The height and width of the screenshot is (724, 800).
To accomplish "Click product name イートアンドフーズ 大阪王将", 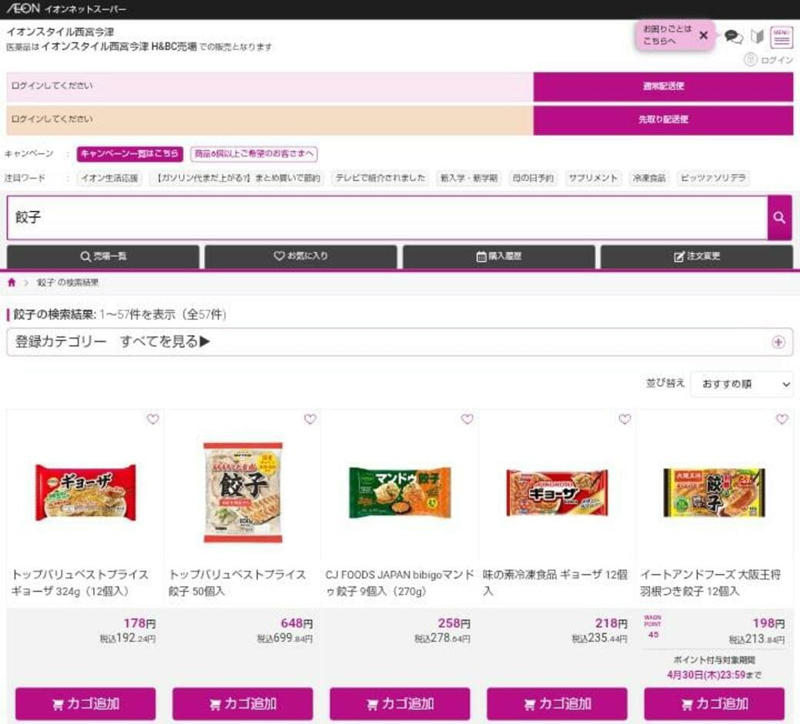I will pyautogui.click(x=711, y=583).
